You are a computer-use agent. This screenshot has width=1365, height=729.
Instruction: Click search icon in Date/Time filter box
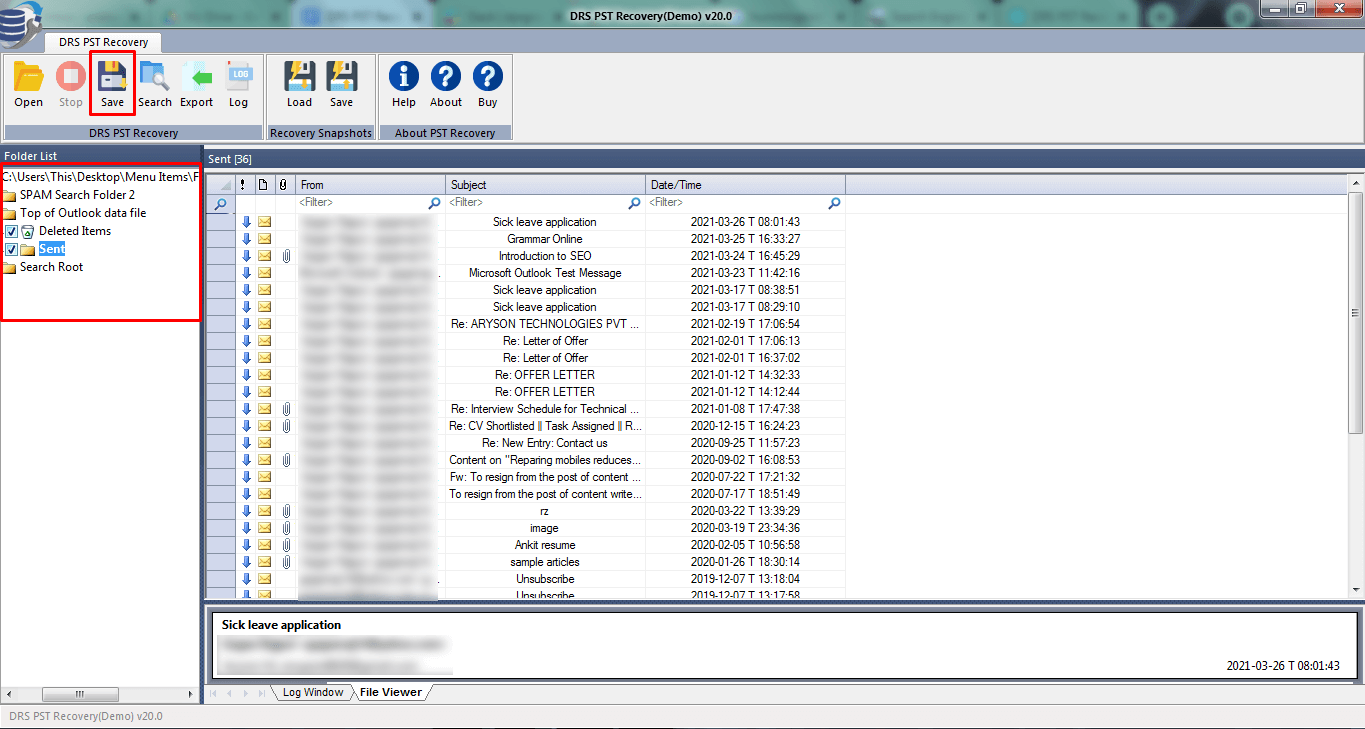pos(834,203)
